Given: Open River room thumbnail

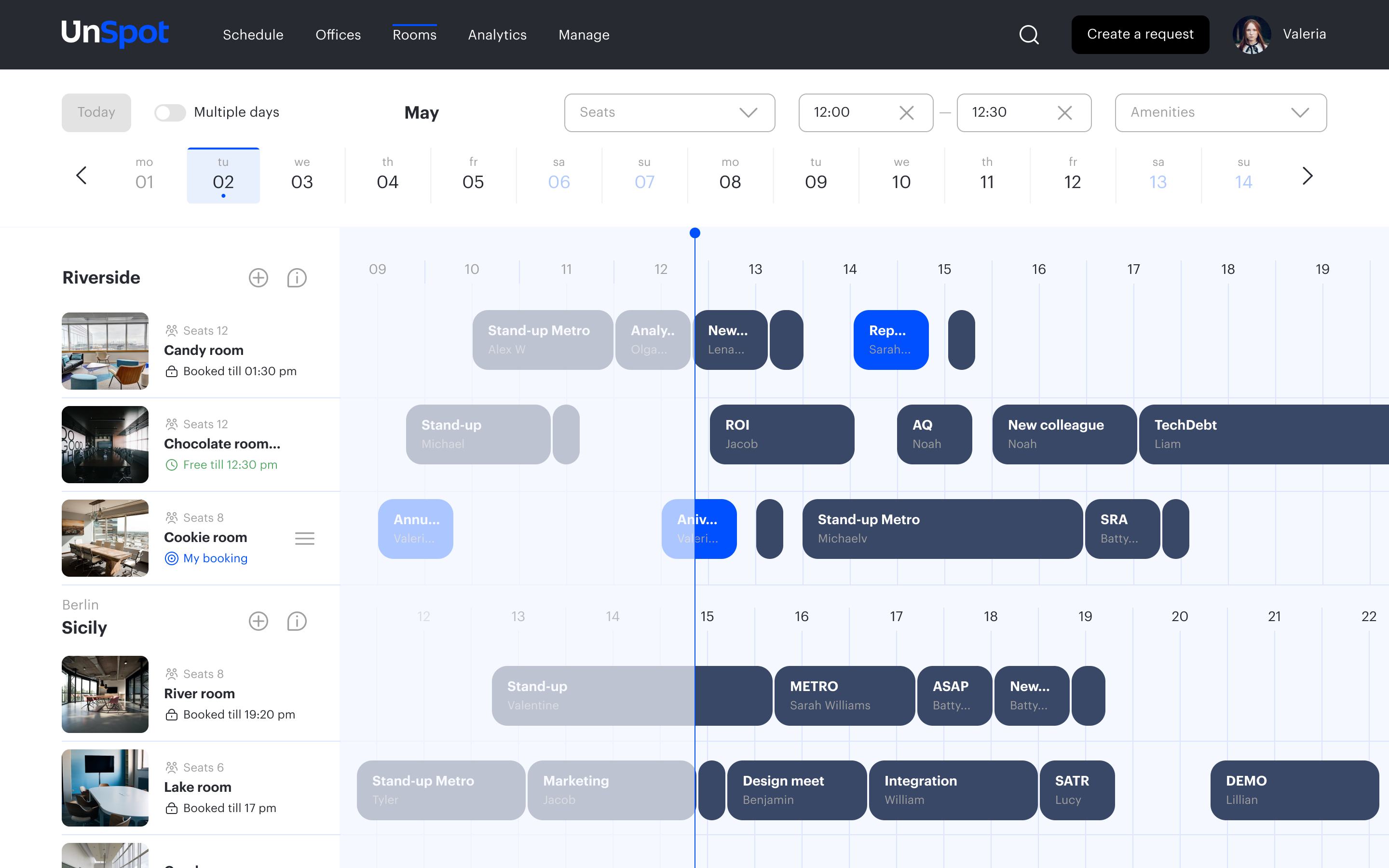Looking at the screenshot, I should click(105, 694).
